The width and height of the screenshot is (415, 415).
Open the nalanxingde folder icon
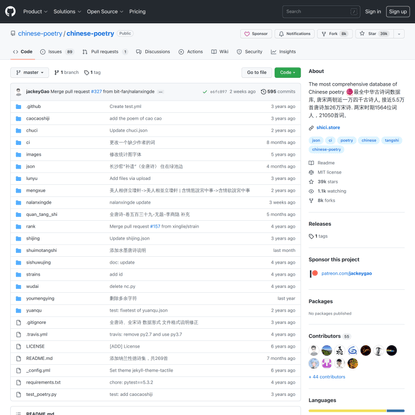(x=19, y=203)
